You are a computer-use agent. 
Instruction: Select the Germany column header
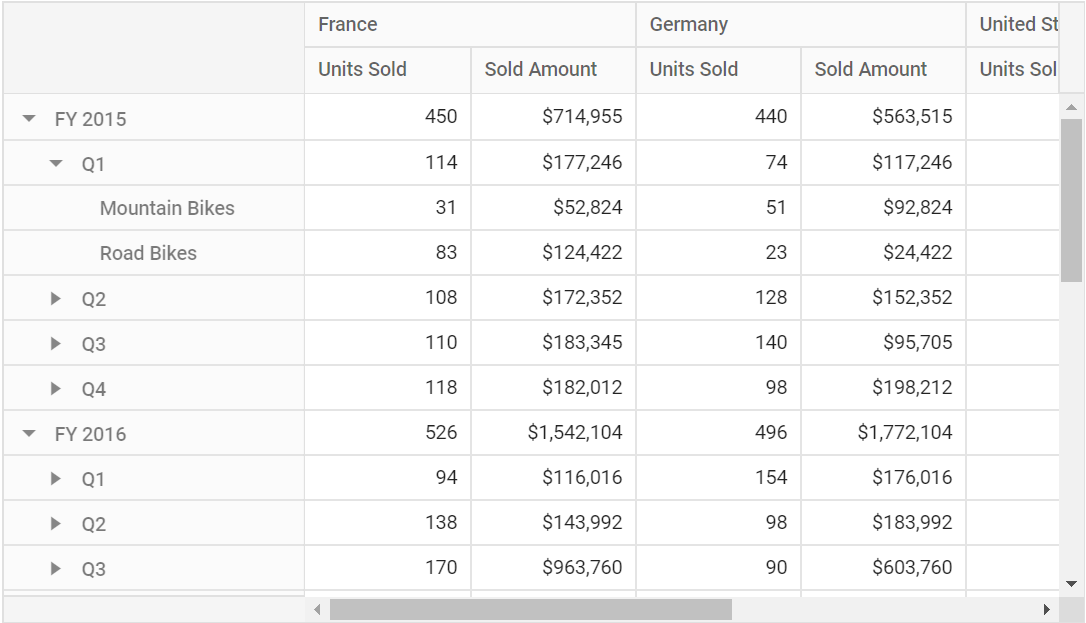(801, 24)
